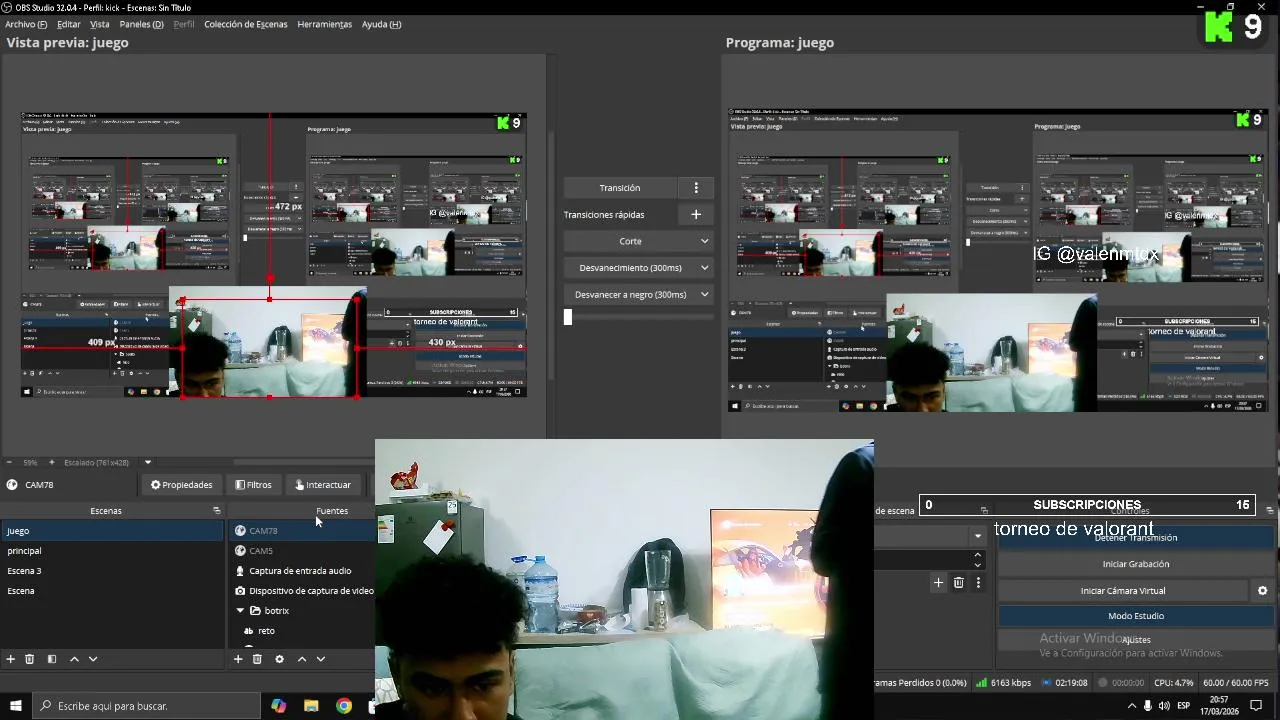This screenshot has width=1280, height=720.
Task: Open the Paneles menu
Action: [x=141, y=24]
